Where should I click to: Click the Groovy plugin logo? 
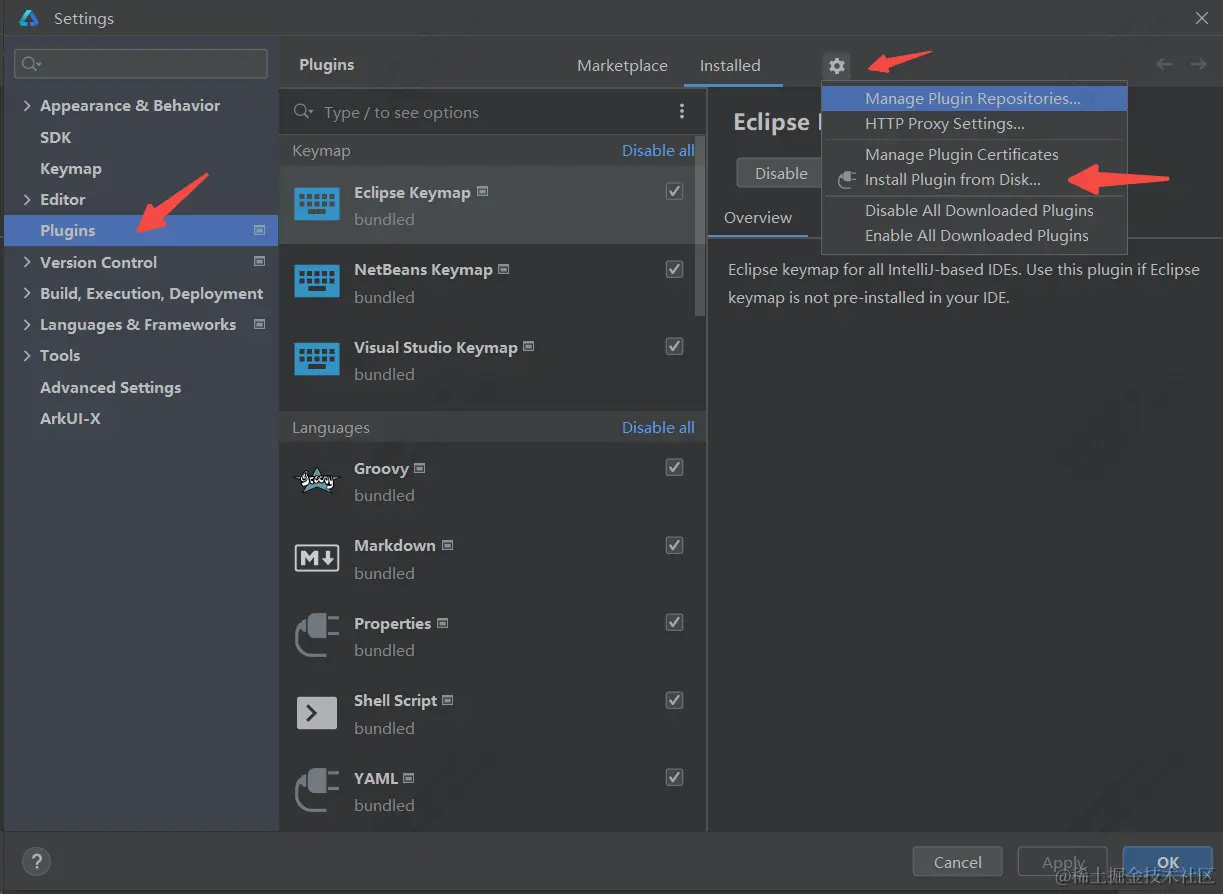tap(317, 480)
